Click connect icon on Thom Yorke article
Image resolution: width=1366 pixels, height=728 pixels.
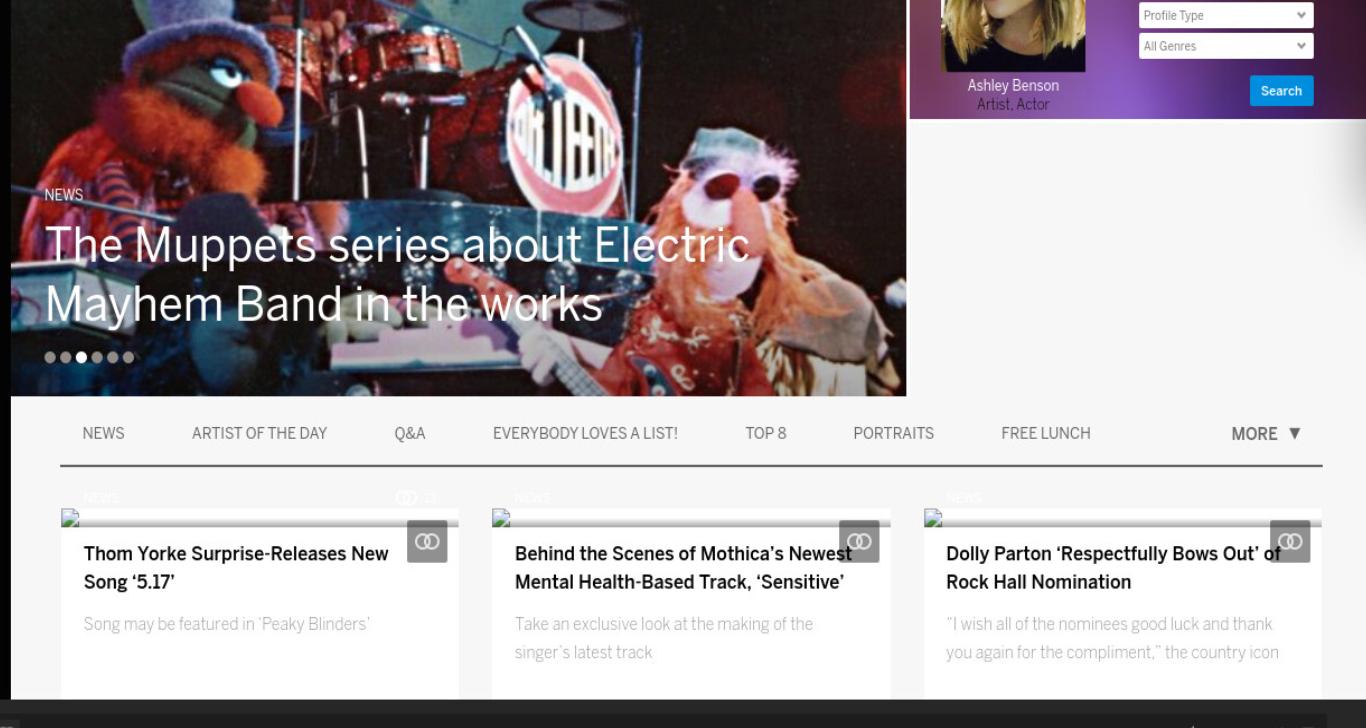[x=427, y=541]
